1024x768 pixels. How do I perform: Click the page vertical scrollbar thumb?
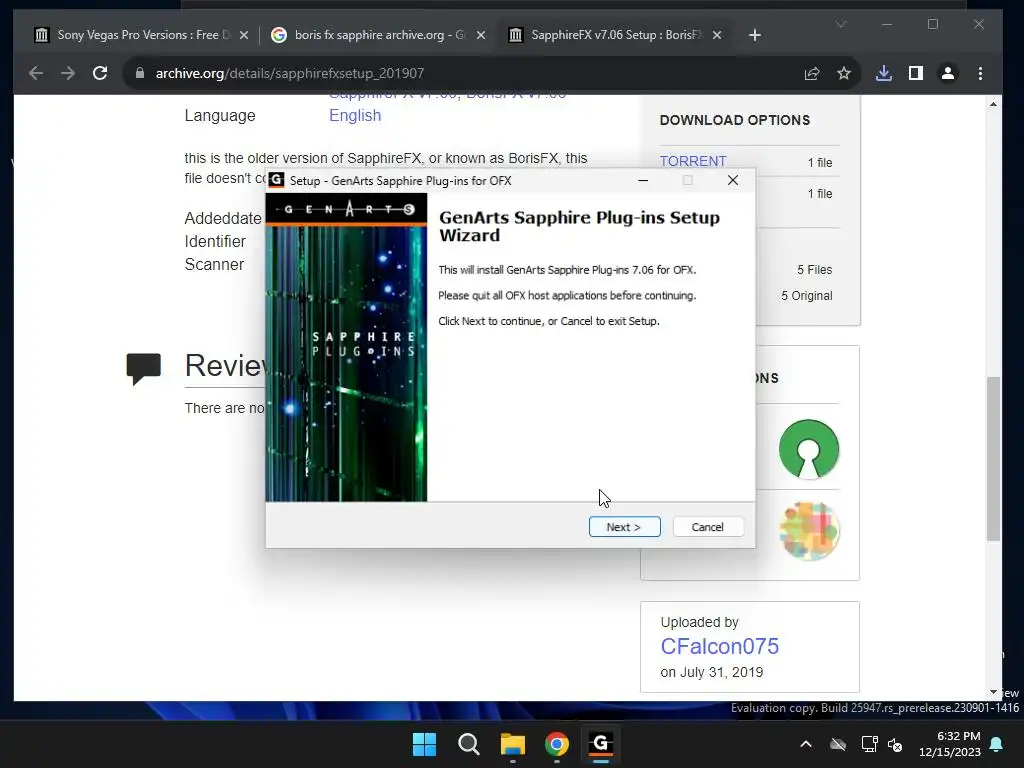(x=993, y=458)
